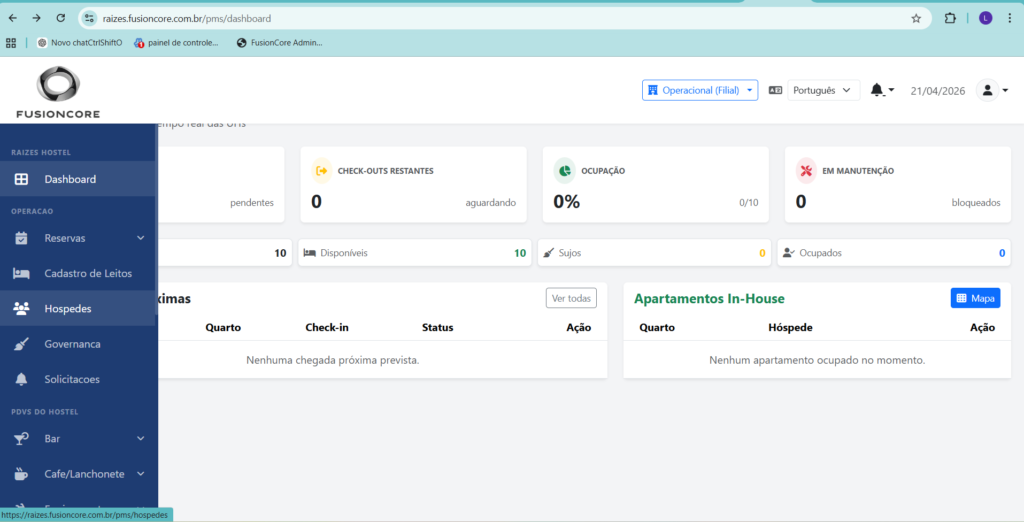Image resolution: width=1024 pixels, height=522 pixels.
Task: Open the apps grid in bookmarks bar
Action: click(x=10, y=43)
